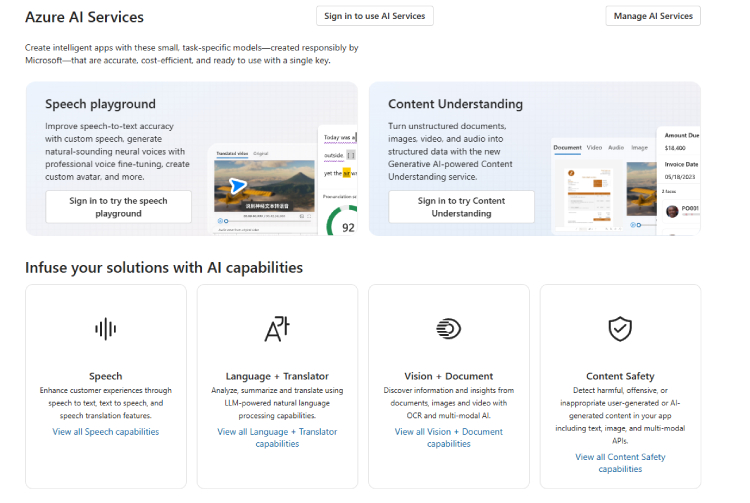The width and height of the screenshot is (750, 503).
Task: Click the Speech card title
Action: click(105, 376)
